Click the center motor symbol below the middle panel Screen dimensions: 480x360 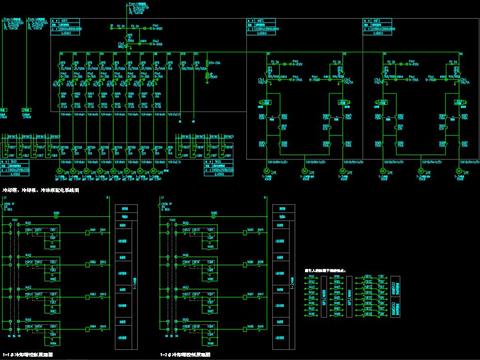(x=304, y=171)
